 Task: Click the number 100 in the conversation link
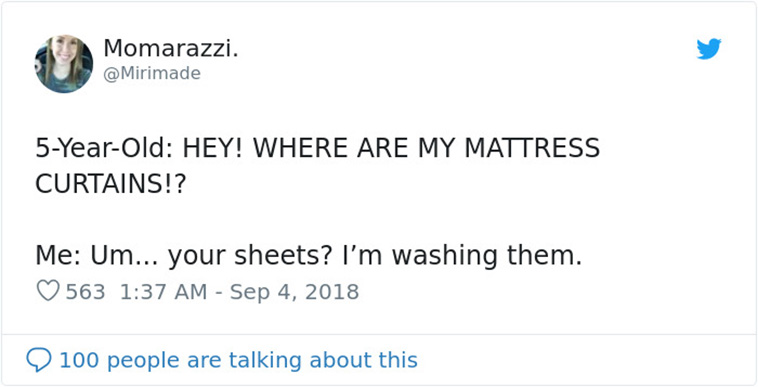79,360
